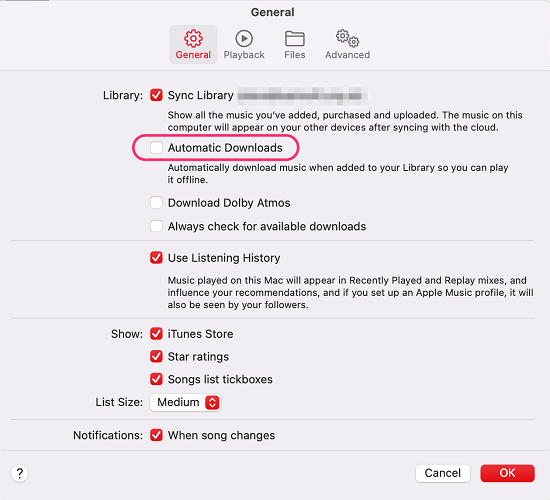Screen dimensions: 550x500
Task: Disable Use Listening History
Action: [x=156, y=258]
